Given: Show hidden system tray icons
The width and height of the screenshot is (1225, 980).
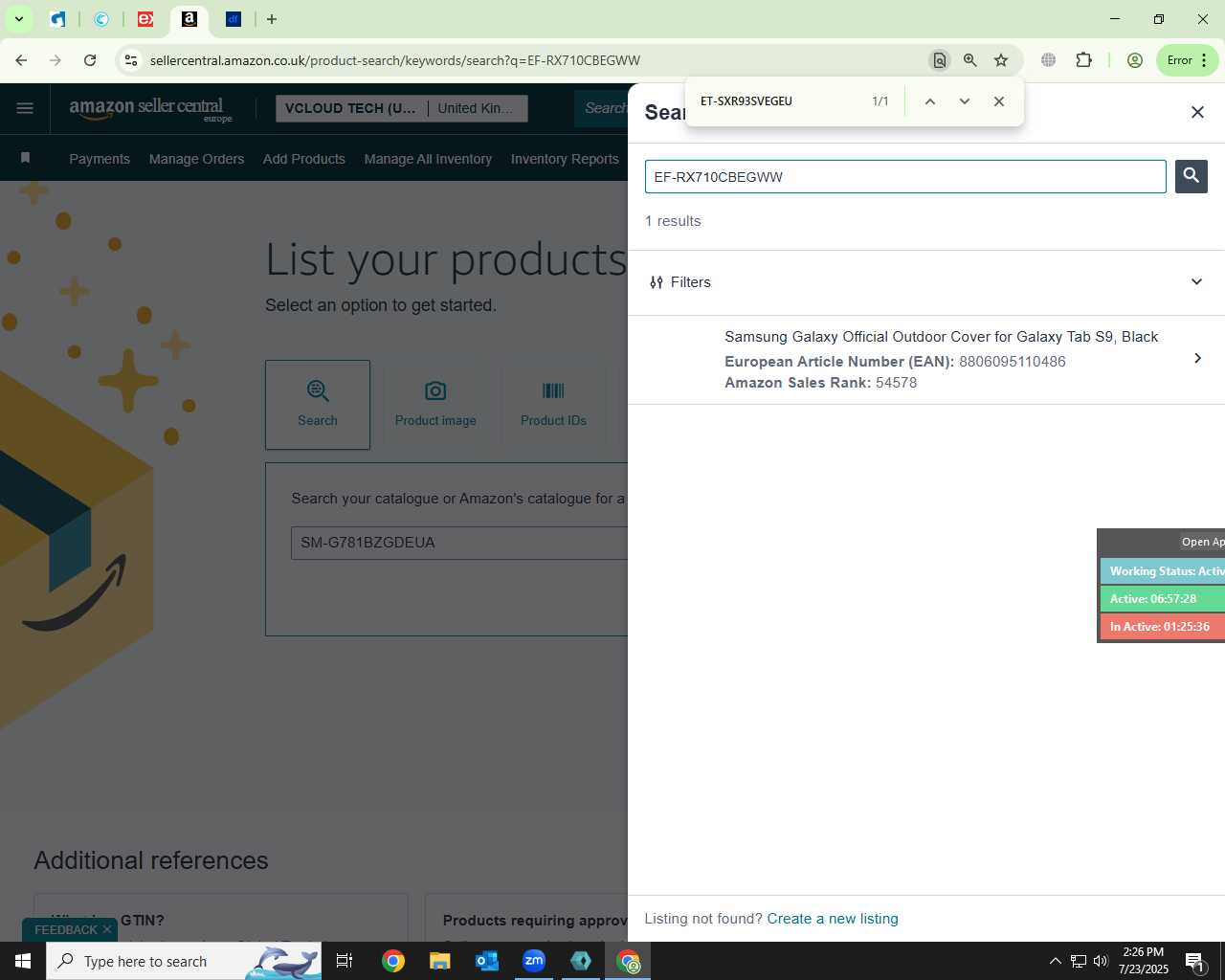Looking at the screenshot, I should (1055, 961).
